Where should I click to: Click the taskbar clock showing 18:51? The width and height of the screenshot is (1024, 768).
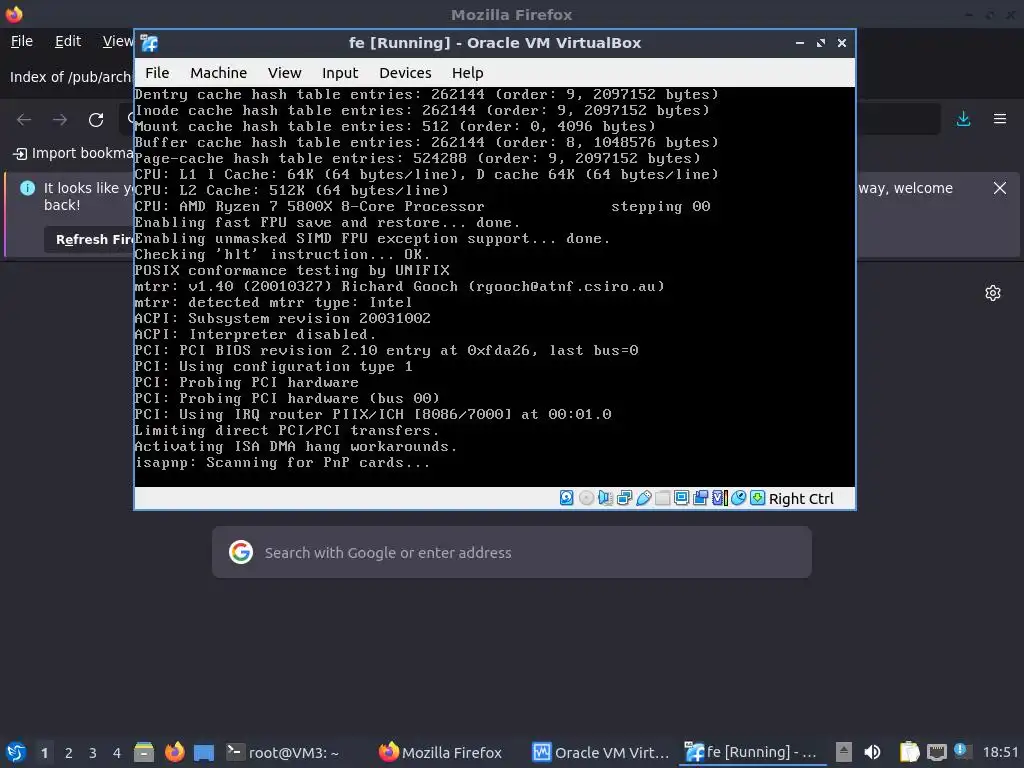(1000, 752)
